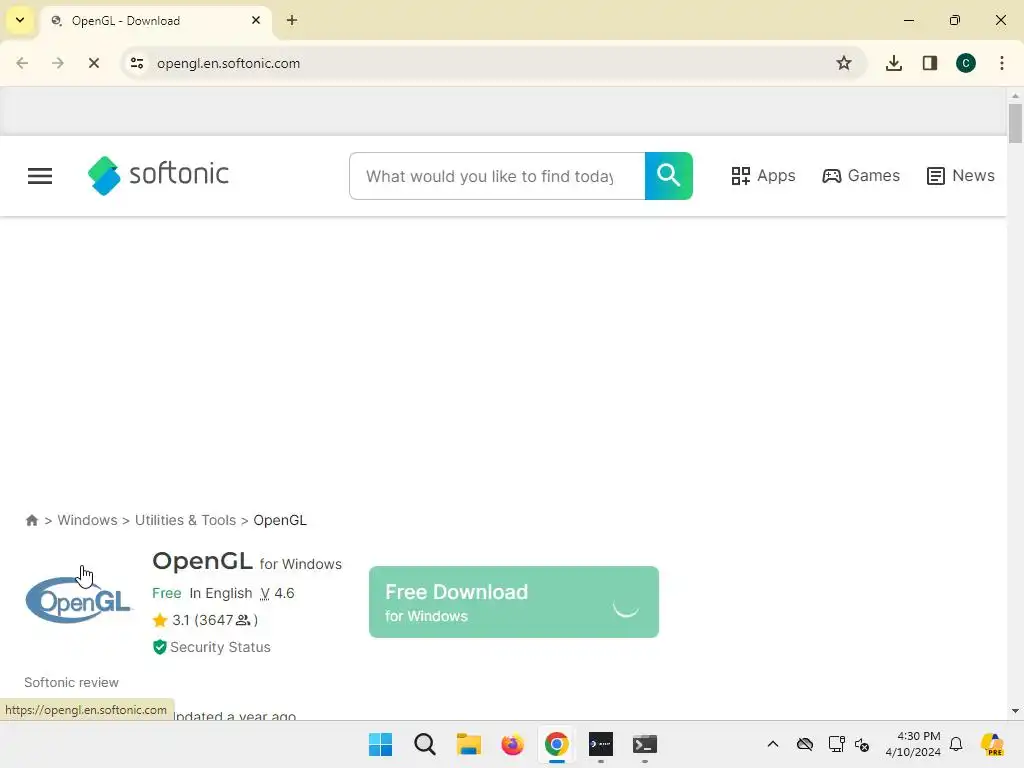This screenshot has height=768, width=1024.
Task: Select the OpenGL breadcrumb text
Action: 280,520
